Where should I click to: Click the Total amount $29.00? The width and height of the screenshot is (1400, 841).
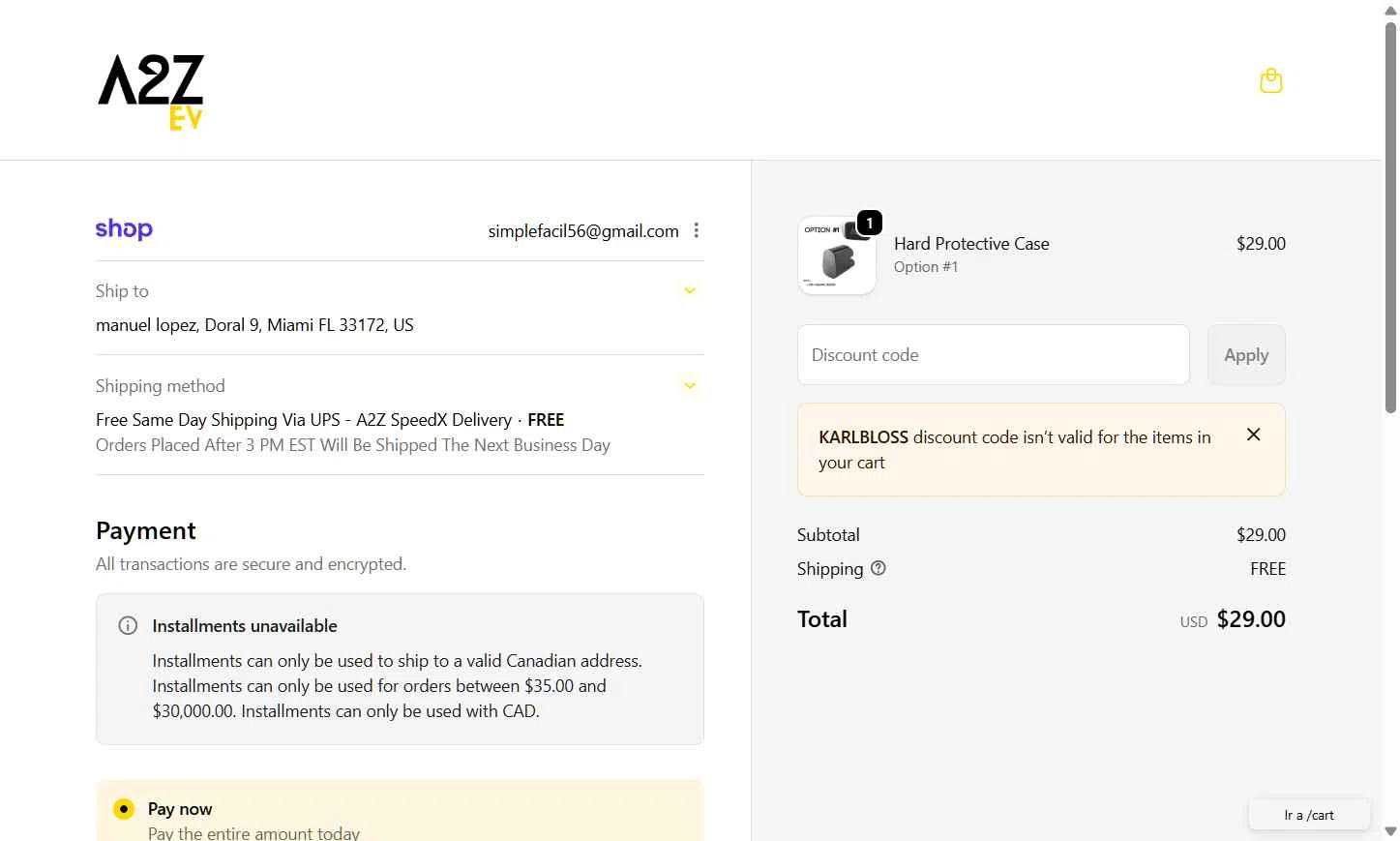tap(1251, 619)
